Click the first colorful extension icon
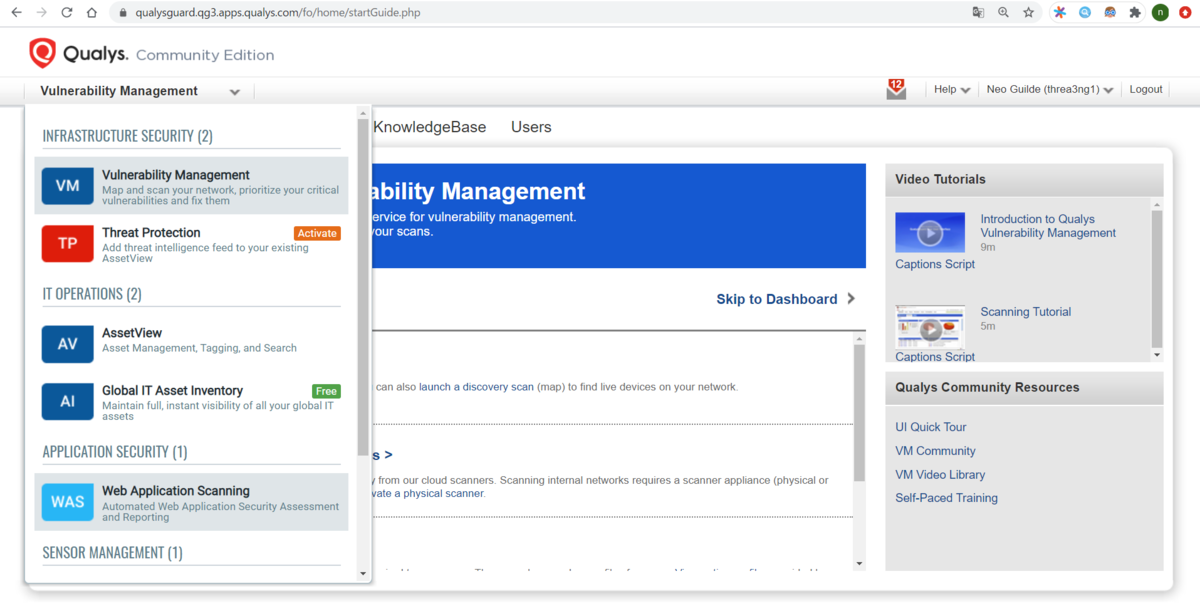The width and height of the screenshot is (1200, 616). pyautogui.click(x=1060, y=13)
